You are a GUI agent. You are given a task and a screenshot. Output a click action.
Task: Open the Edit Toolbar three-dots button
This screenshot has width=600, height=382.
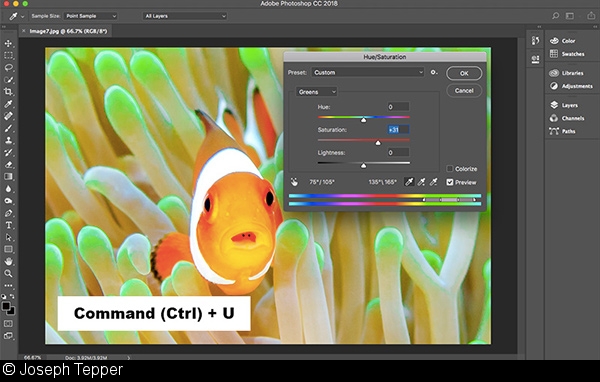tap(8, 286)
